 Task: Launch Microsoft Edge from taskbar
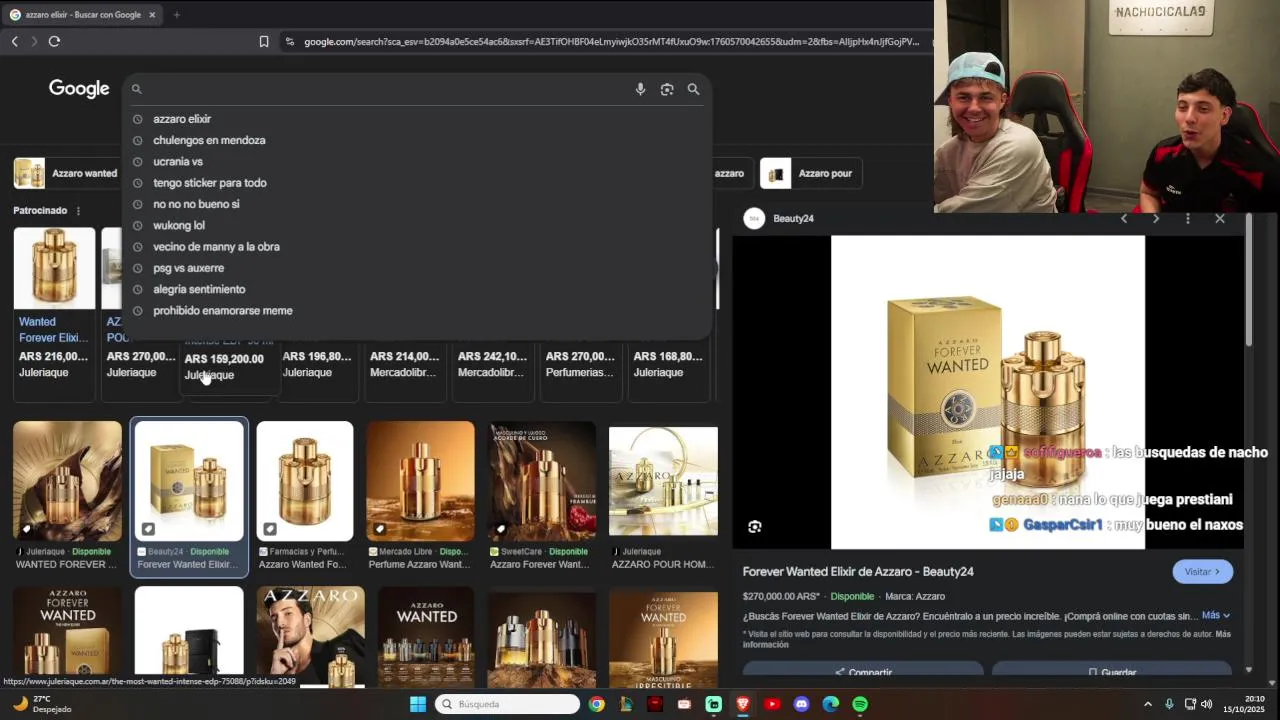[x=831, y=704]
